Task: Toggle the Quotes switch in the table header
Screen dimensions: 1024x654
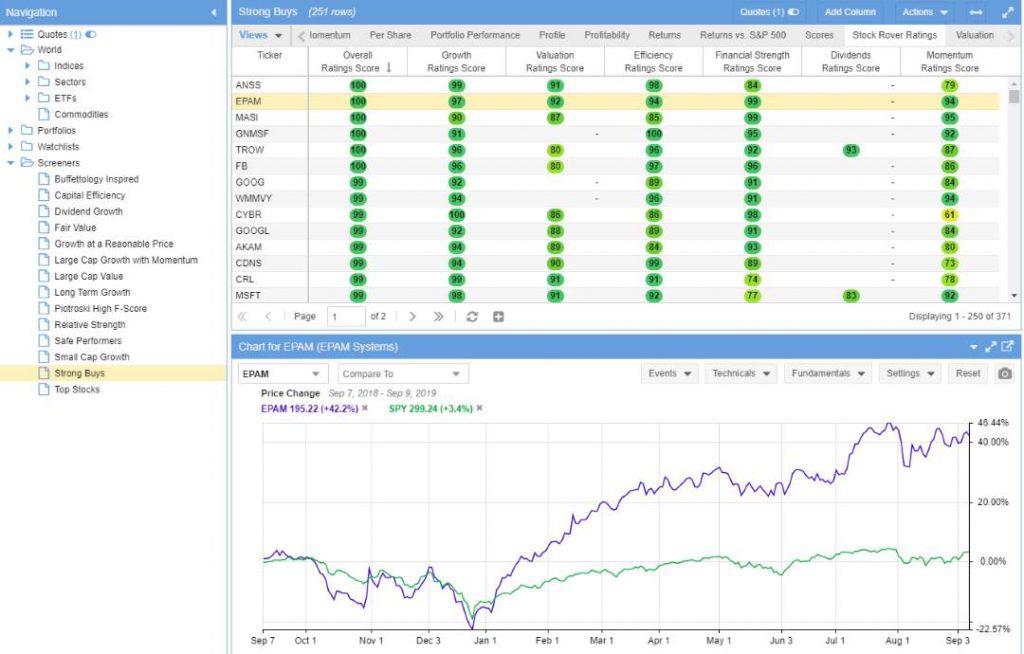Action: [x=791, y=11]
